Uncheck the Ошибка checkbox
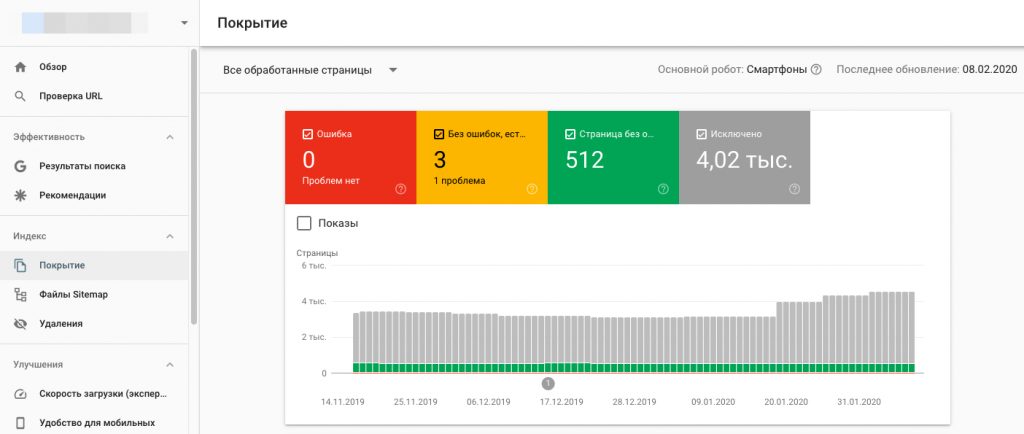This screenshot has height=434, width=1024. tap(308, 134)
